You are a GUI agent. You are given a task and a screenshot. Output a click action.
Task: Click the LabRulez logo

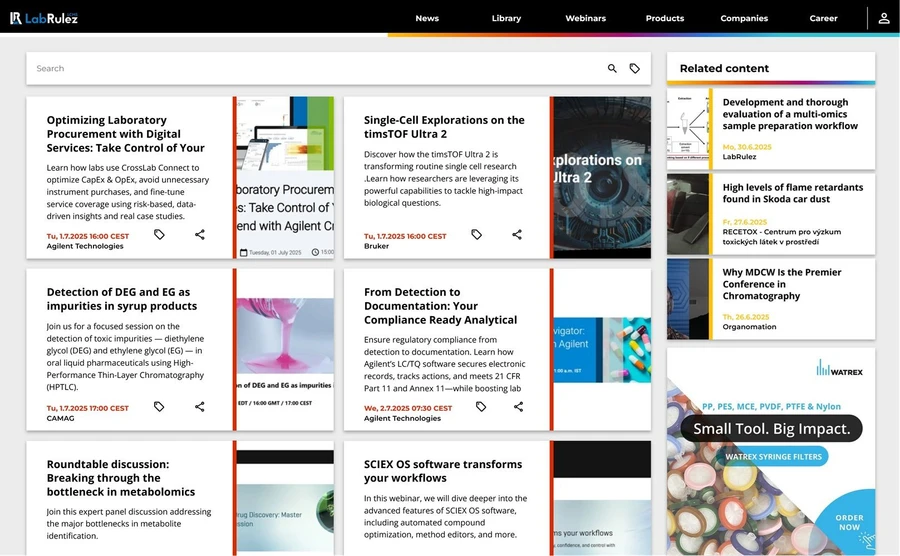[44, 18]
